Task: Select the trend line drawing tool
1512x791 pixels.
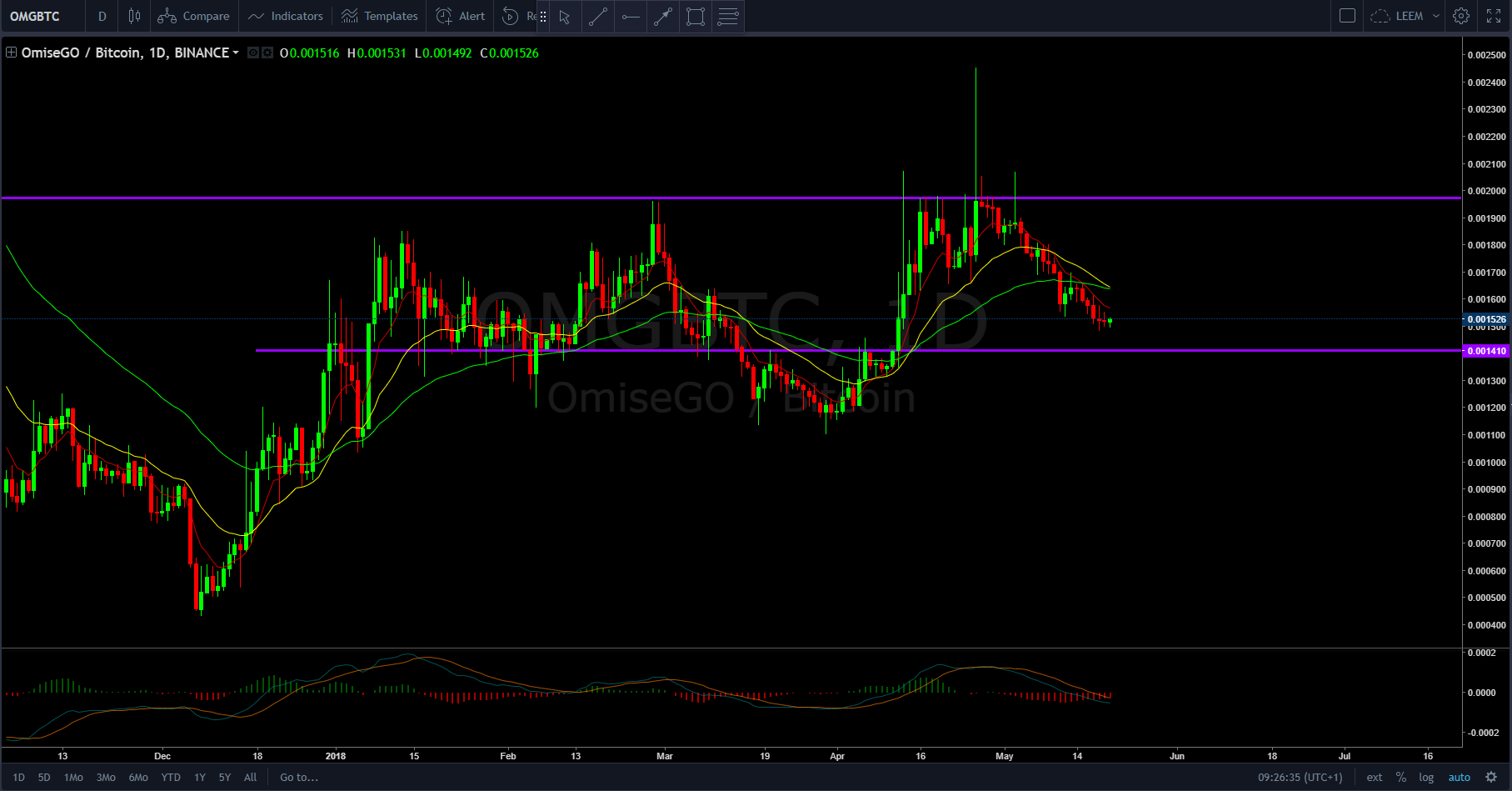Action: click(597, 16)
